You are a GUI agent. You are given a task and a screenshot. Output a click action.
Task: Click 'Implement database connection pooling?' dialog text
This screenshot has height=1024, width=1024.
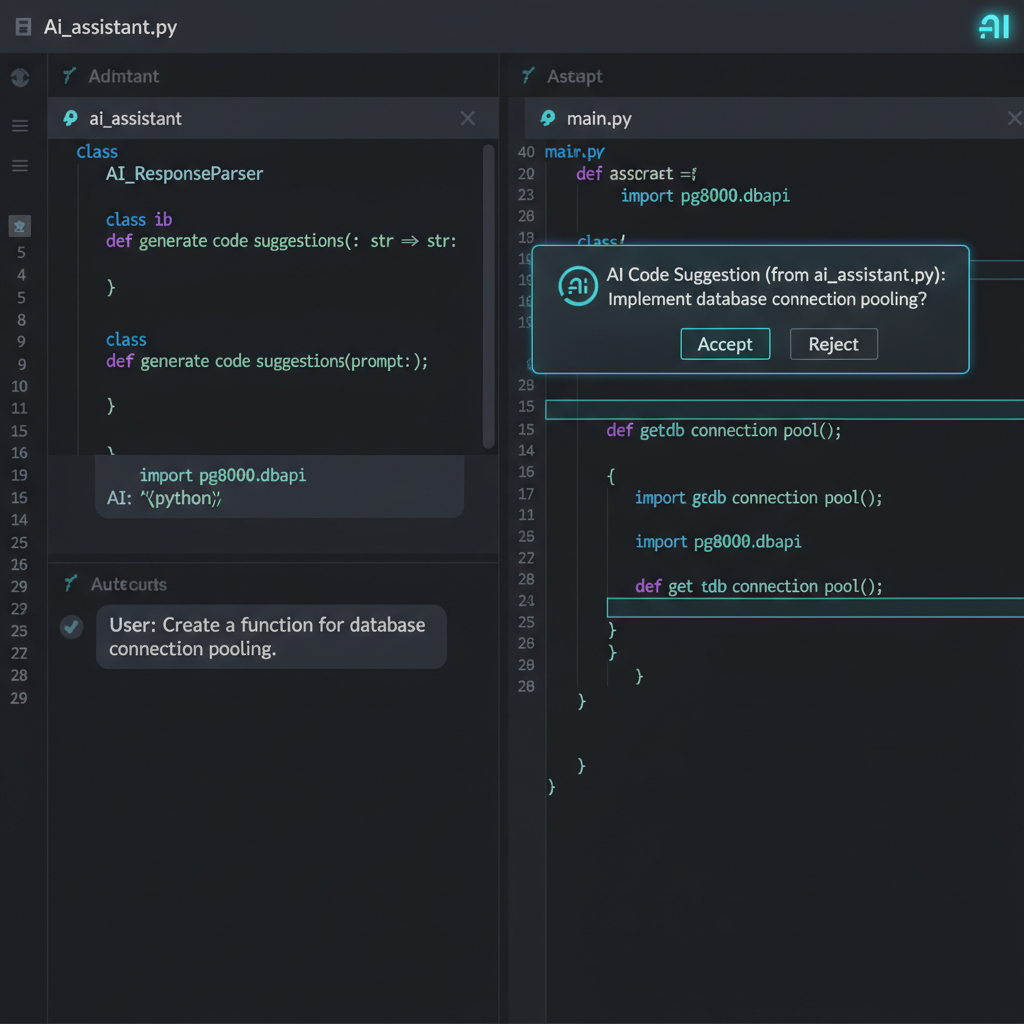tap(767, 299)
